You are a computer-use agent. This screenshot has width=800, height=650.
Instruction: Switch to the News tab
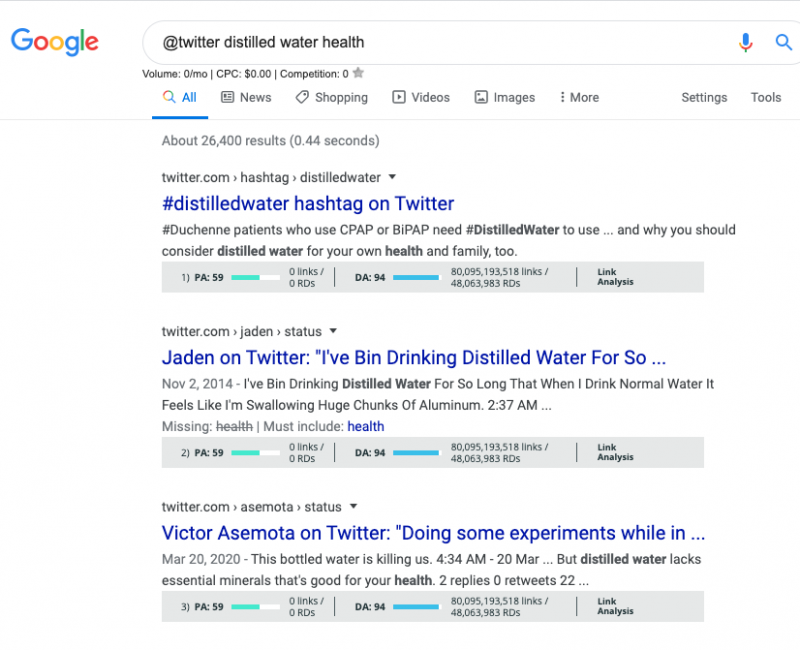tap(246, 97)
